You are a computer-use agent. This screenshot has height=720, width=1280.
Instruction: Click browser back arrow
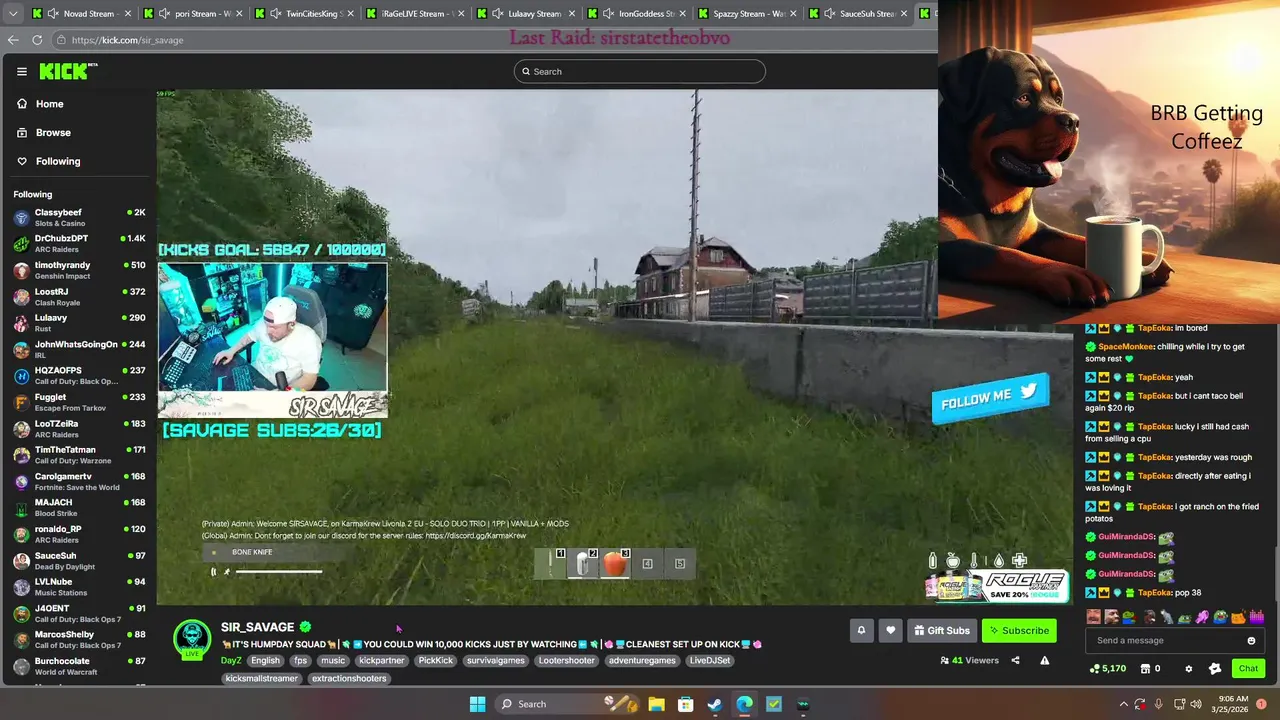(x=13, y=40)
